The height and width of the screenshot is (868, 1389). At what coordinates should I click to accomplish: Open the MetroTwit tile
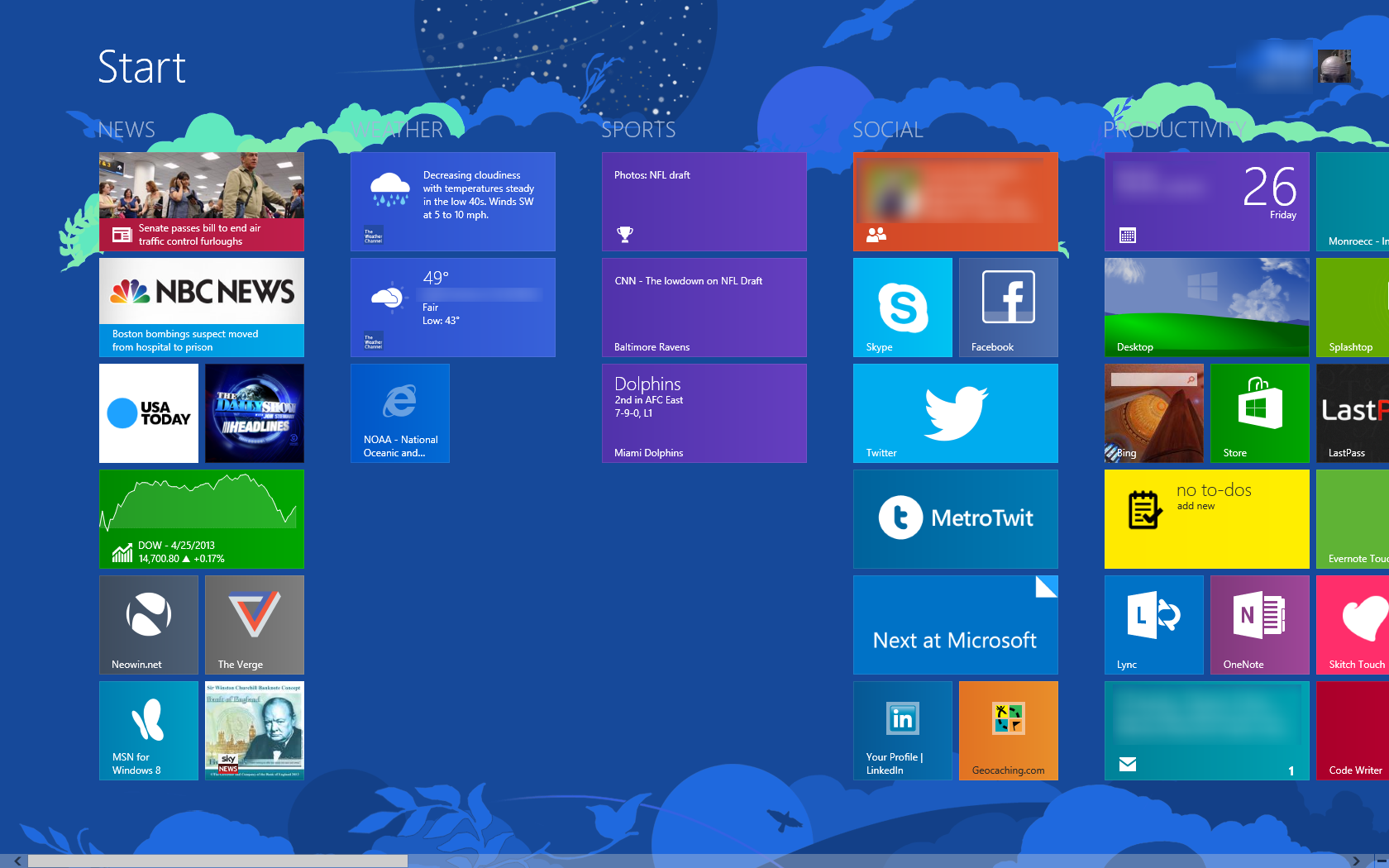(955, 518)
